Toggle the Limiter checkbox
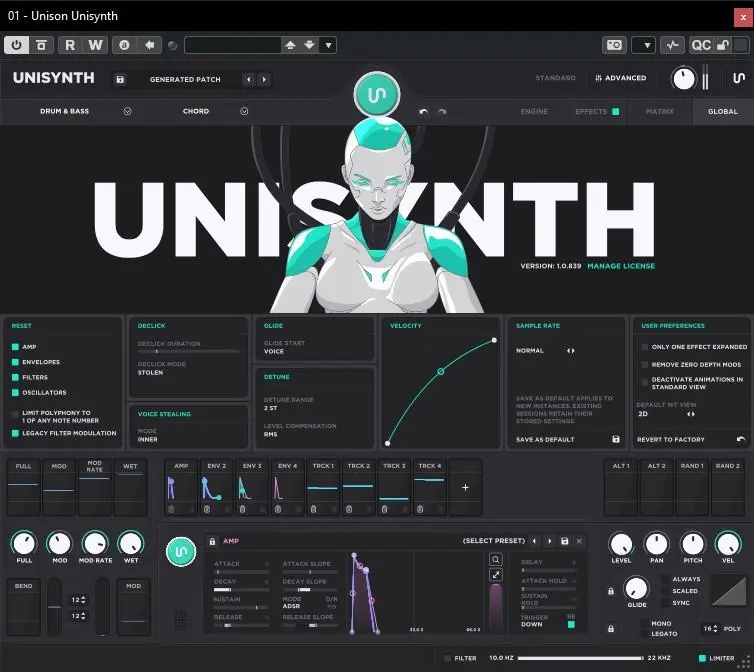The image size is (754, 672). 702,658
